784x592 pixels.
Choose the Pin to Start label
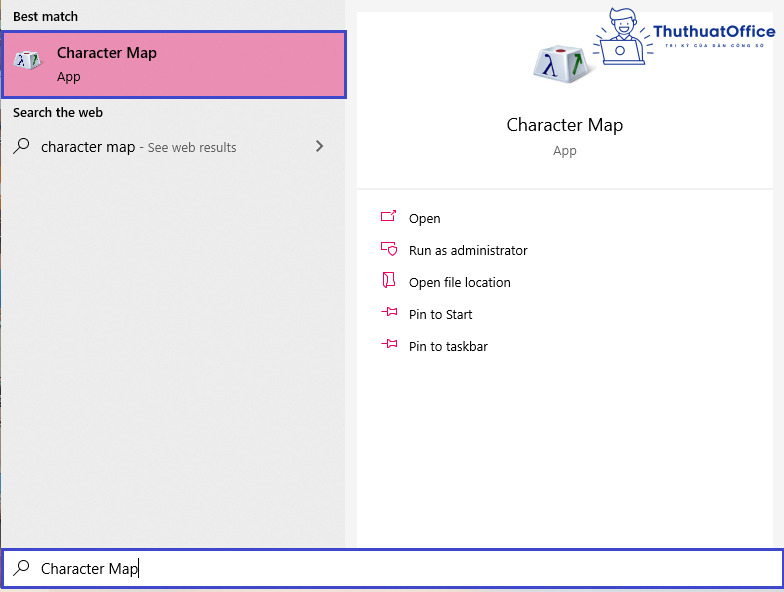(x=440, y=314)
